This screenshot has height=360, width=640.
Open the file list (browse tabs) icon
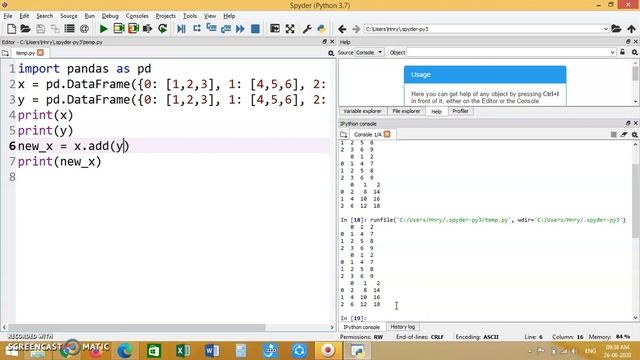(x=69, y=29)
